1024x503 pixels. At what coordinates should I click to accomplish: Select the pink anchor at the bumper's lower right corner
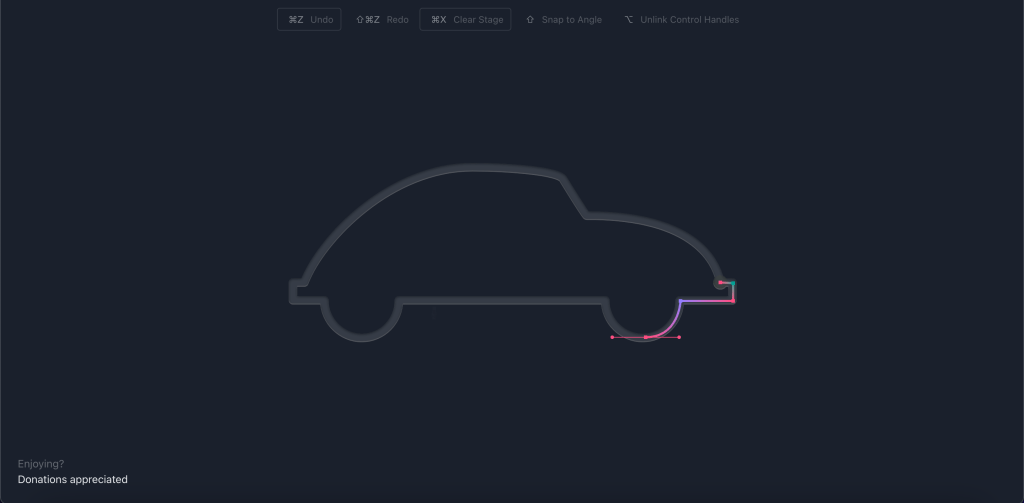(x=733, y=301)
